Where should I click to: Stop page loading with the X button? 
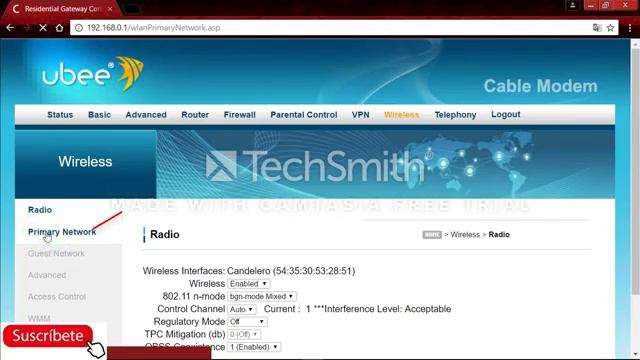pyautogui.click(x=43, y=28)
